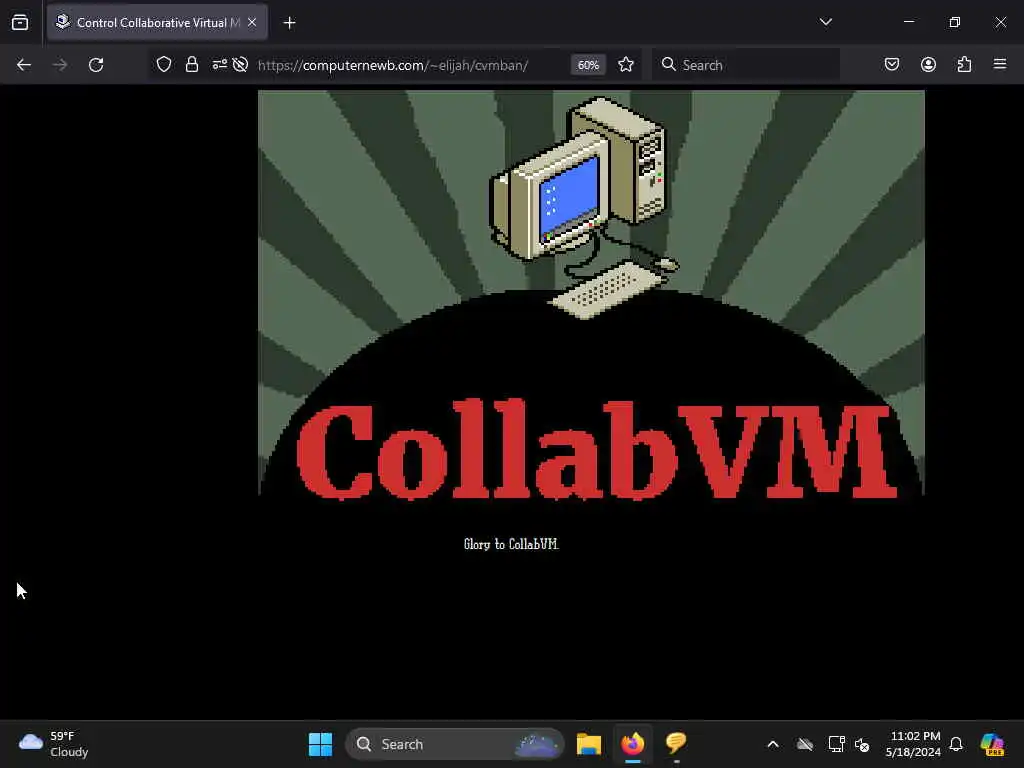The width and height of the screenshot is (1024, 768).
Task: Open Firefox account menu
Action: click(928, 65)
